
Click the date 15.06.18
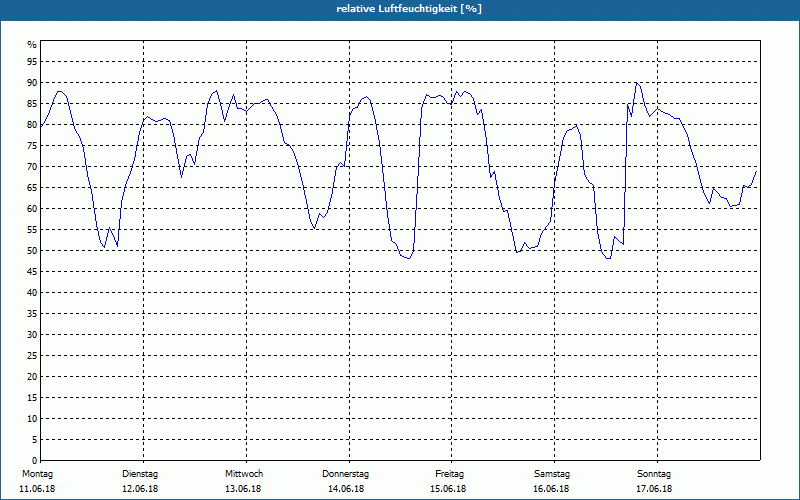448,489
